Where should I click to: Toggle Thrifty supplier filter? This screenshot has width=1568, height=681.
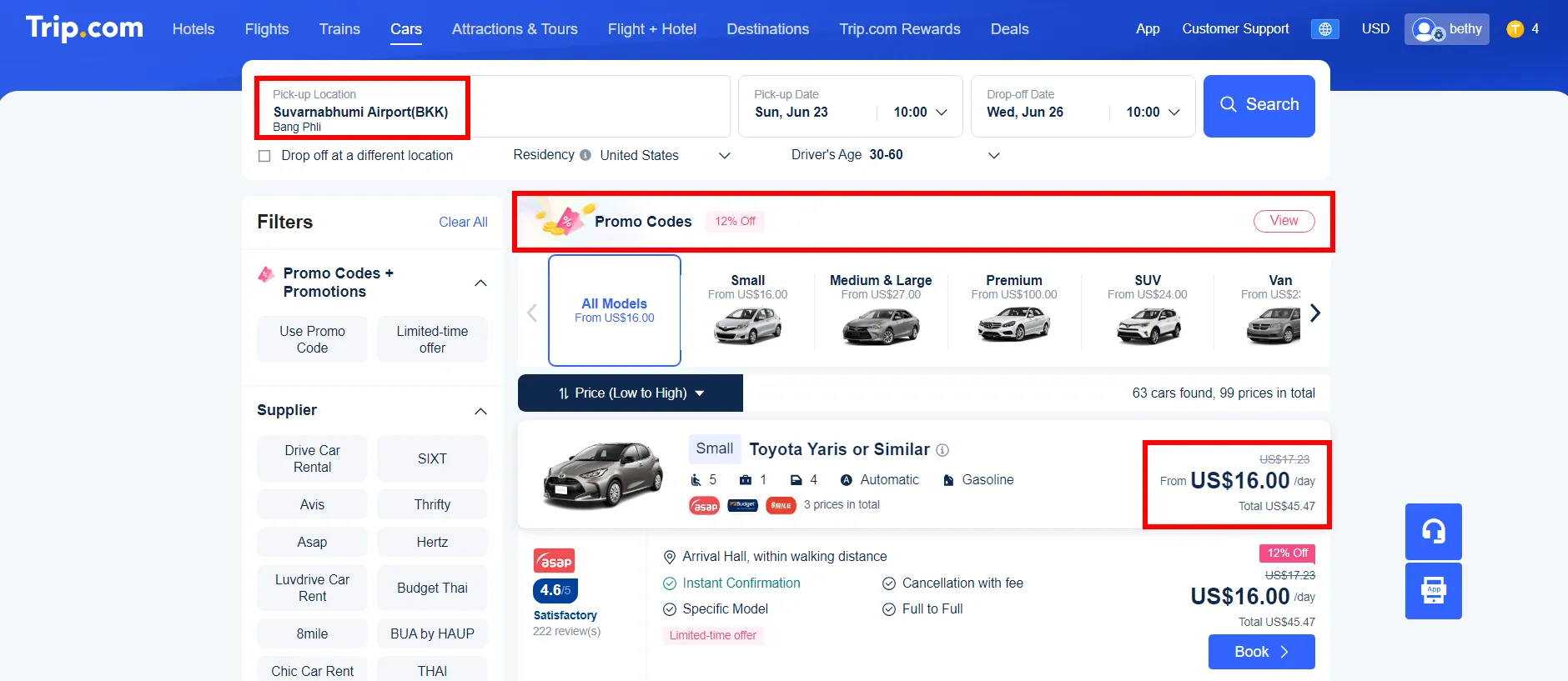(432, 504)
